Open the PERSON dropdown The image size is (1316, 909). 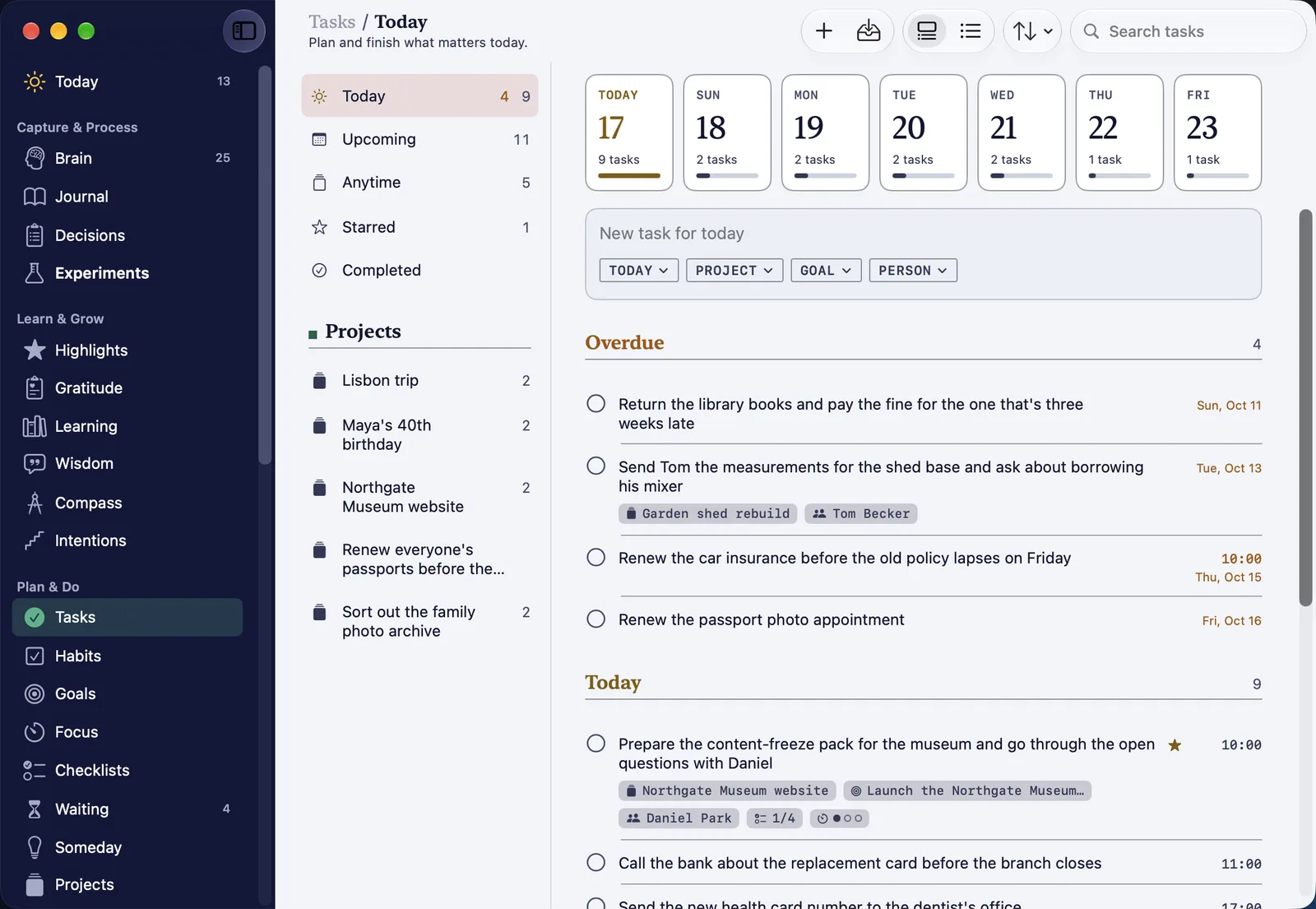[x=913, y=271]
